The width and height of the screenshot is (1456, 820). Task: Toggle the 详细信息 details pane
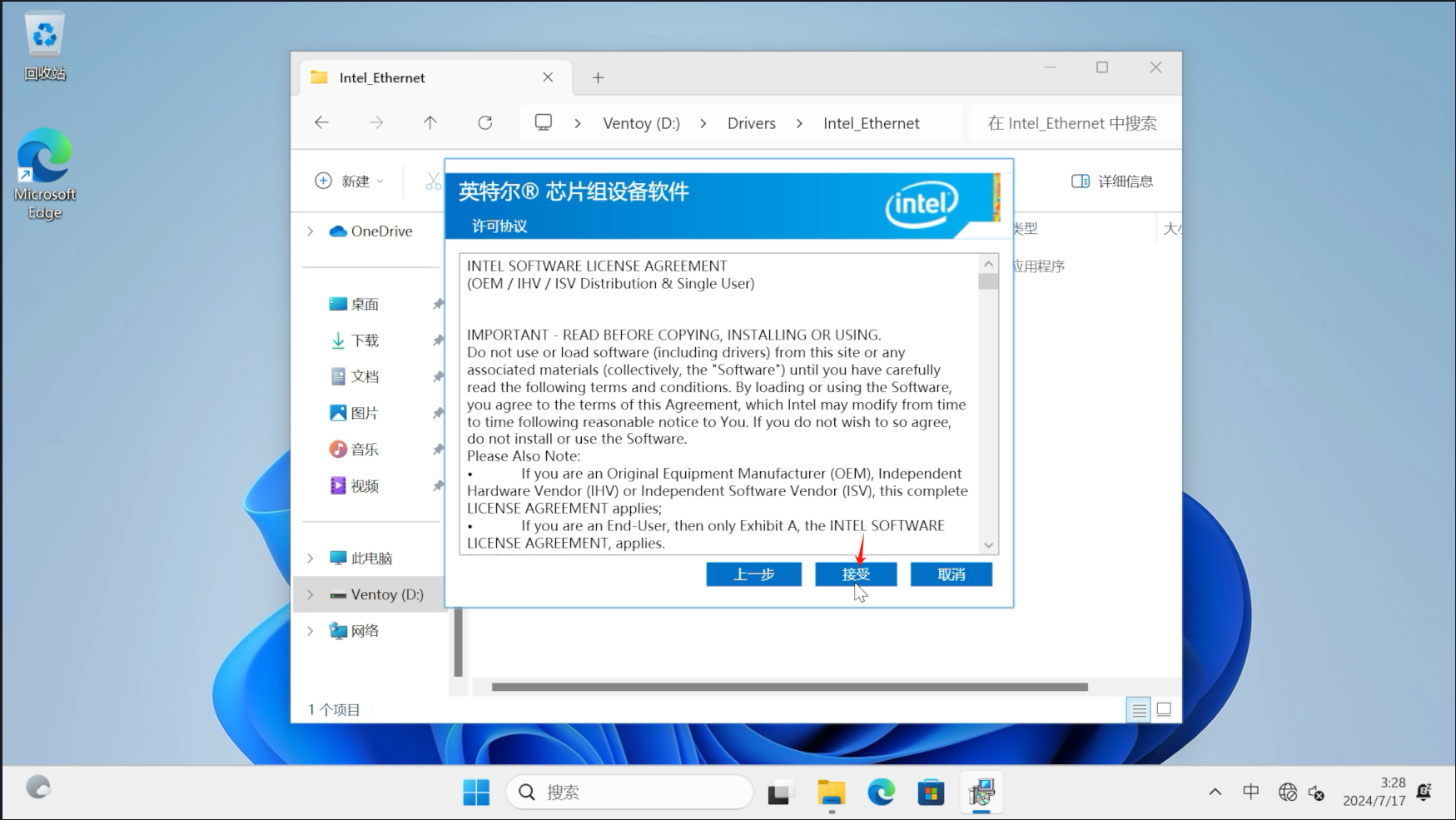coord(1112,181)
